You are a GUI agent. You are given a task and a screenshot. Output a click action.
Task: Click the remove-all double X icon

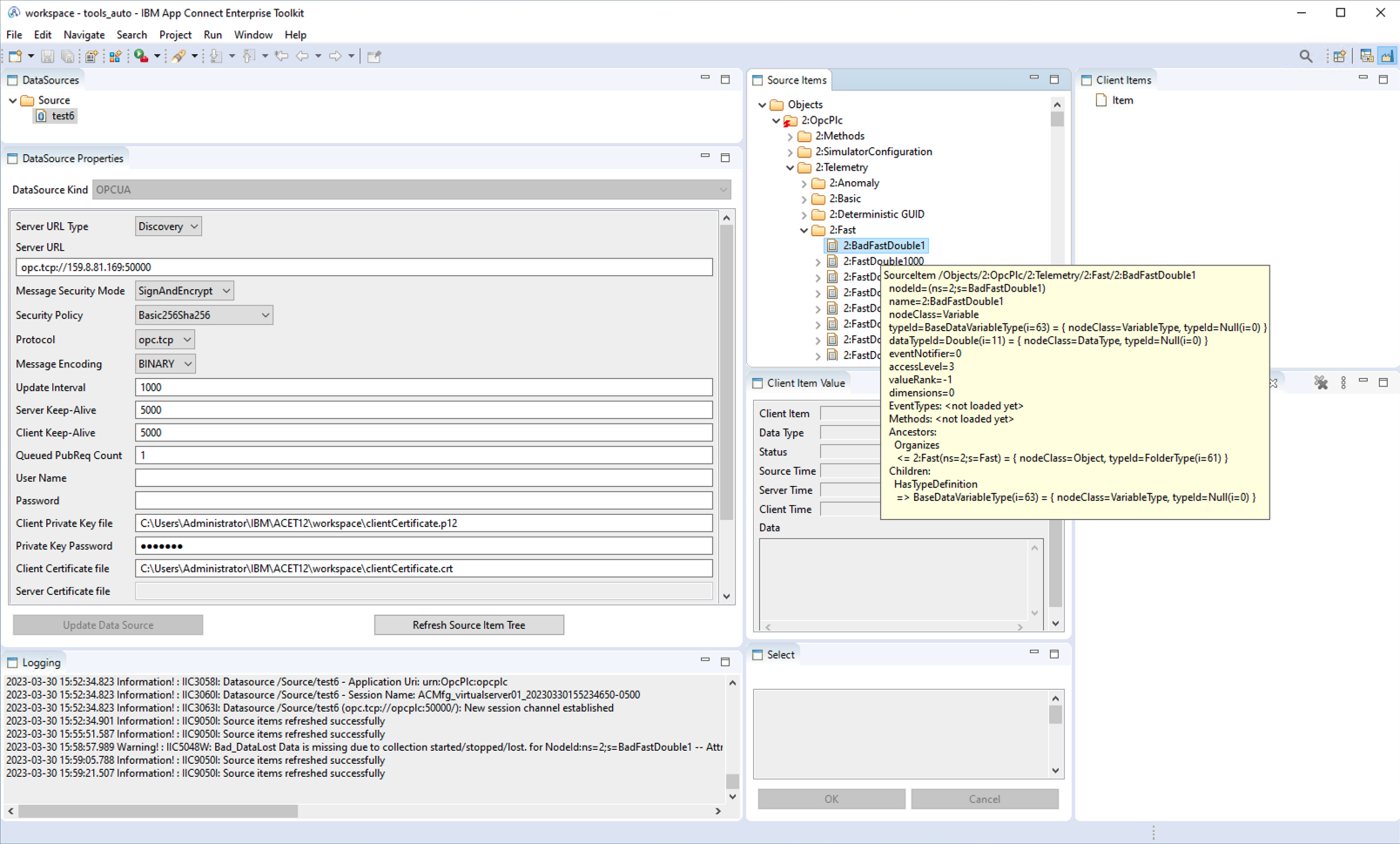tap(1321, 382)
